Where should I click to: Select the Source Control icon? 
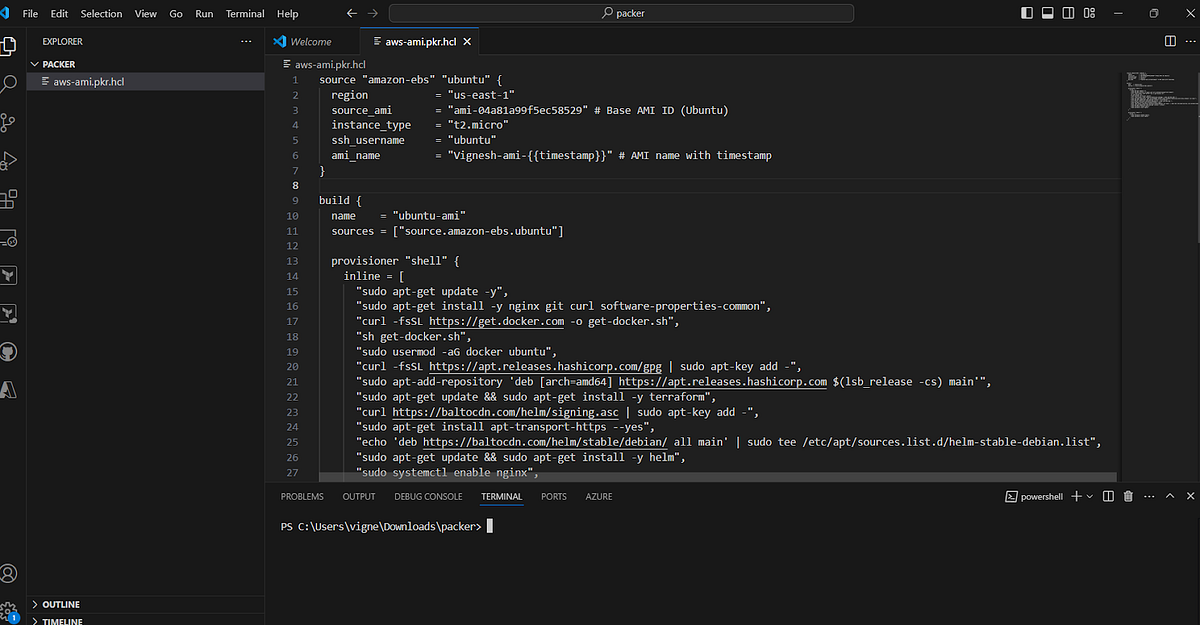click(9, 120)
